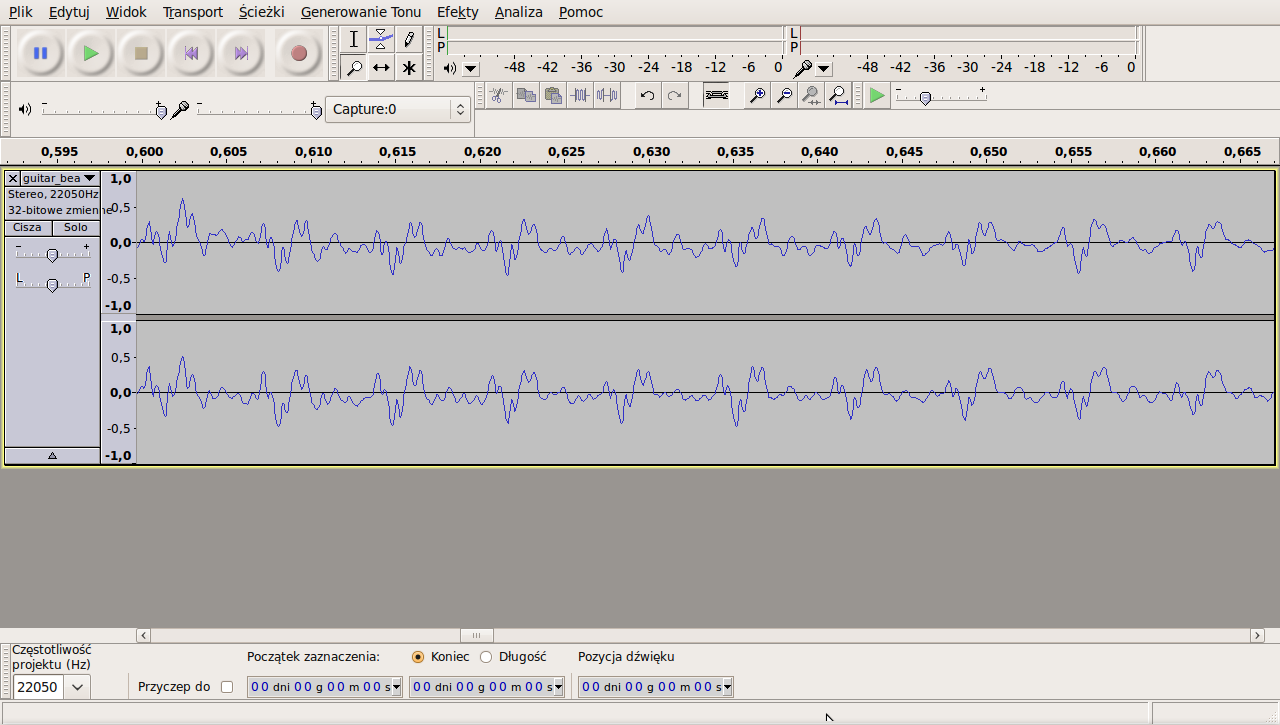Click the horizontal scrollbar right arrow

(x=1257, y=635)
